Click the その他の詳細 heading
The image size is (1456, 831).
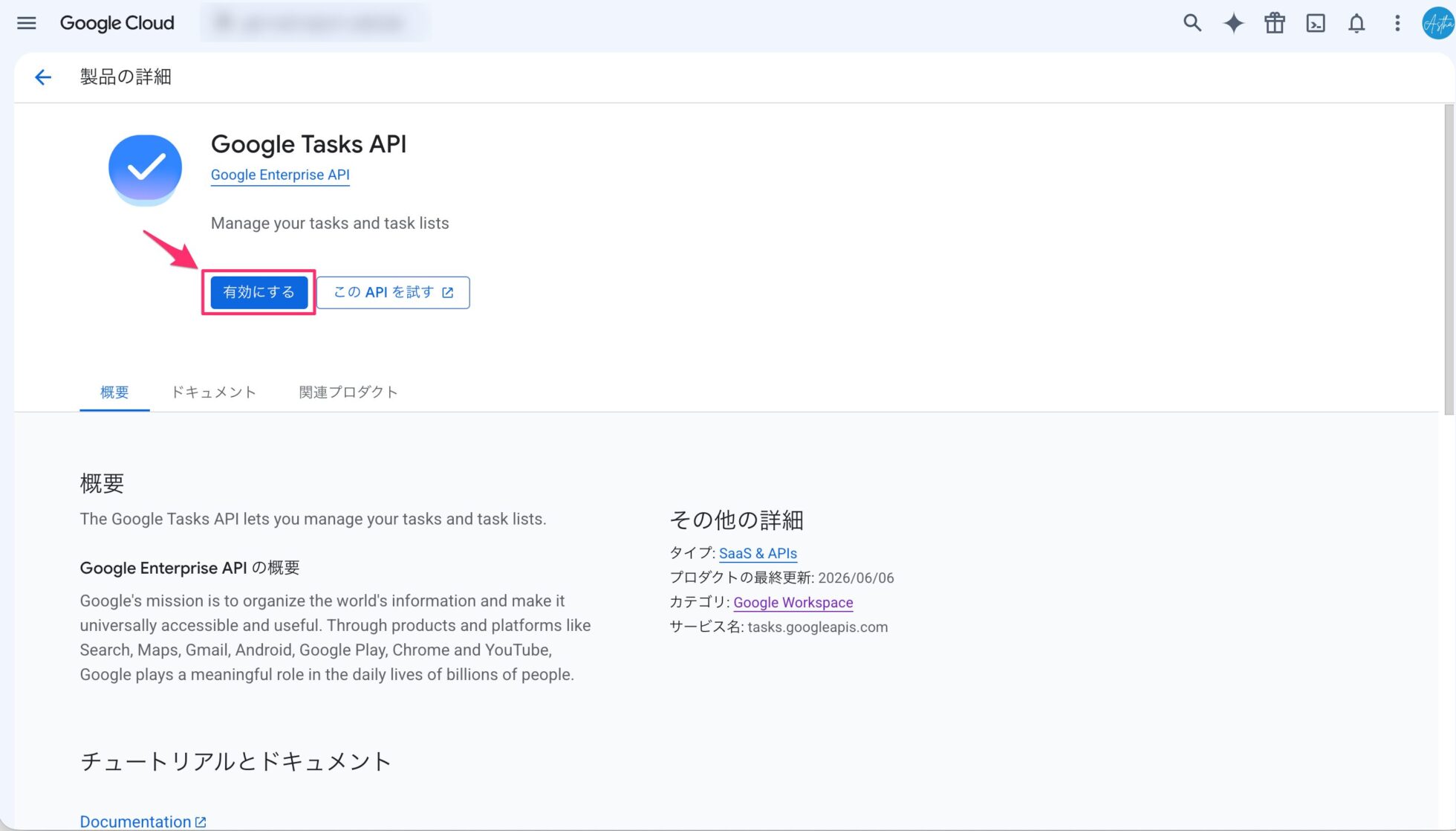pyautogui.click(x=736, y=520)
